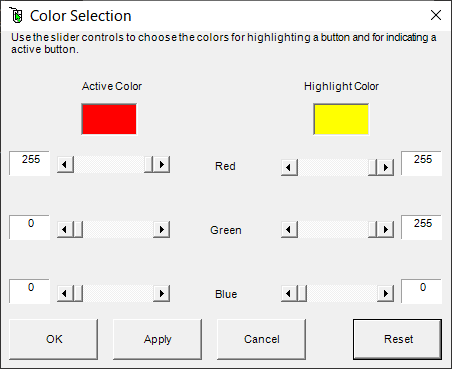Viewport: 452px width, 369px height.
Task: Reset colors to defaults
Action: pyautogui.click(x=398, y=339)
